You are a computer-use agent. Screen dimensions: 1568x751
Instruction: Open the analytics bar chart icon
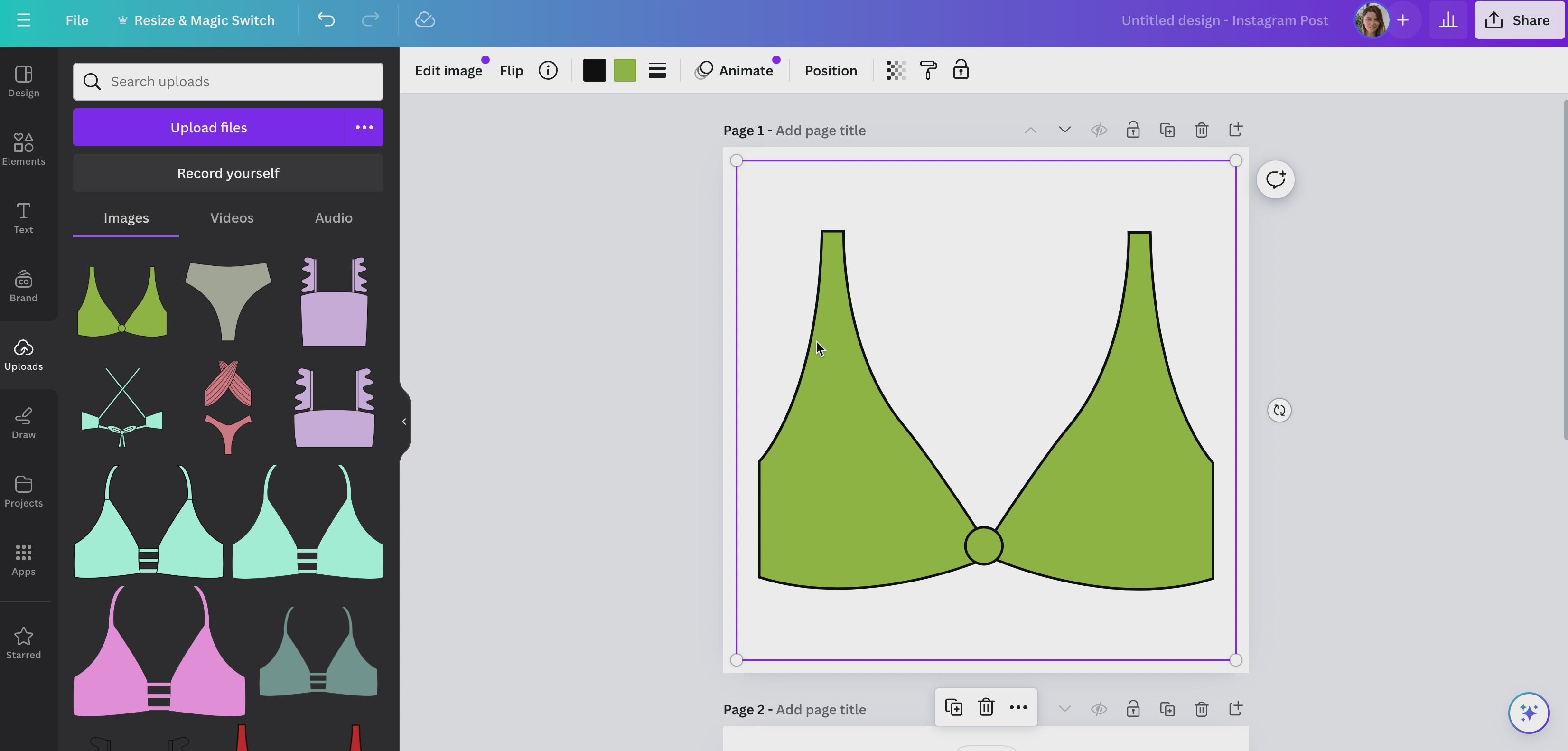point(1447,20)
